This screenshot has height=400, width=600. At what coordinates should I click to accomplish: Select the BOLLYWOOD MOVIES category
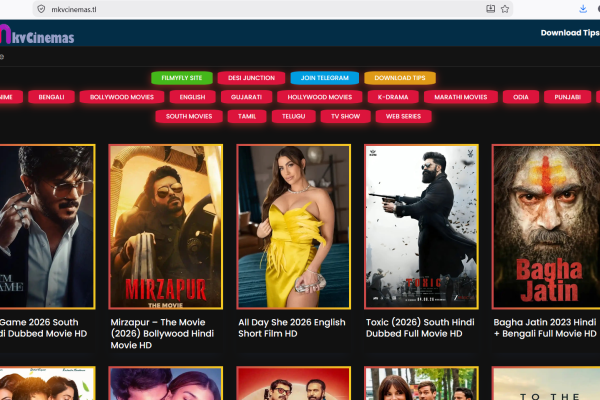pos(122,97)
